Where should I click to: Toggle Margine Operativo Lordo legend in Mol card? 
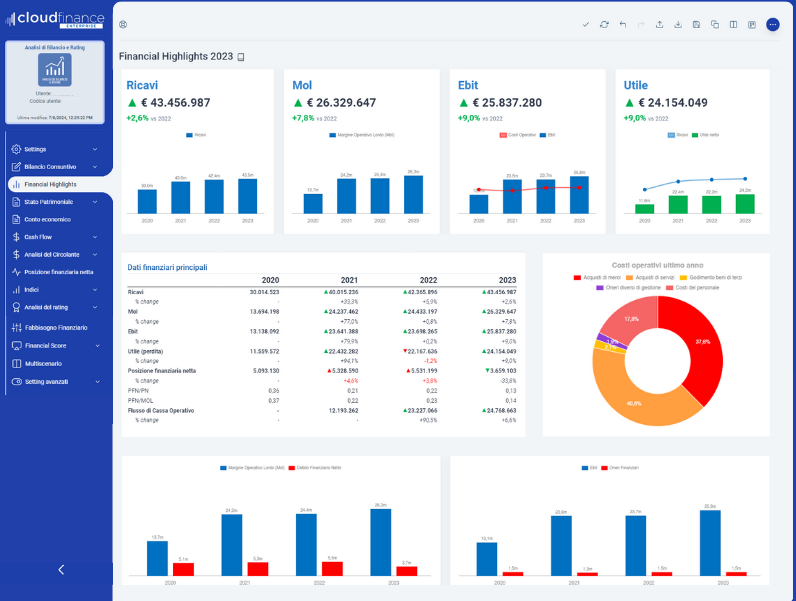click(361, 135)
